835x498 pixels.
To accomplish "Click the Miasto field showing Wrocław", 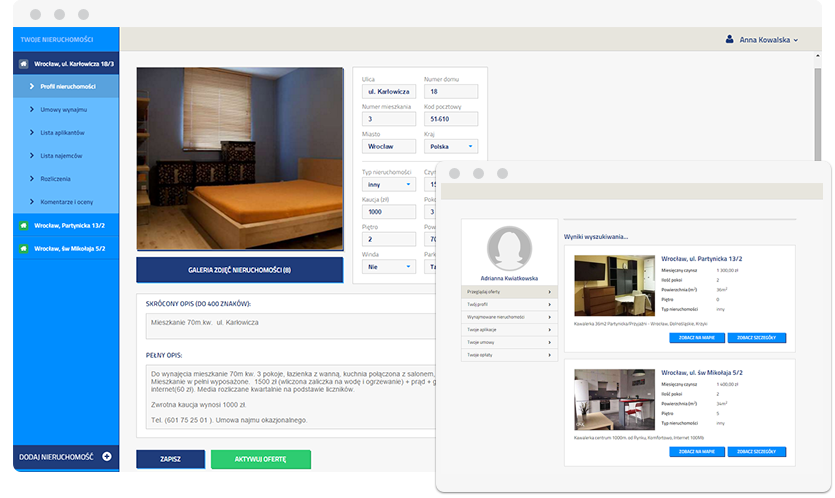I will [389, 146].
